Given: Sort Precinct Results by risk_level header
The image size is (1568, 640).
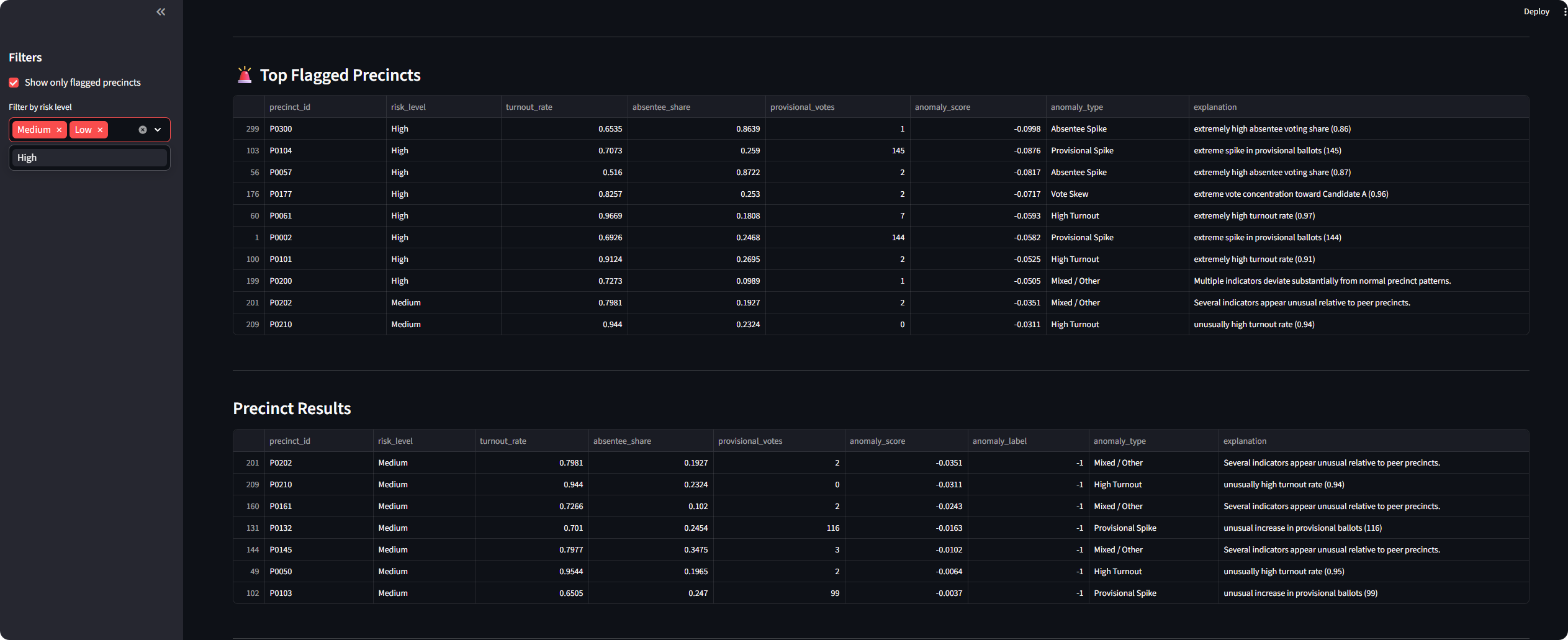Looking at the screenshot, I should click(x=424, y=441).
